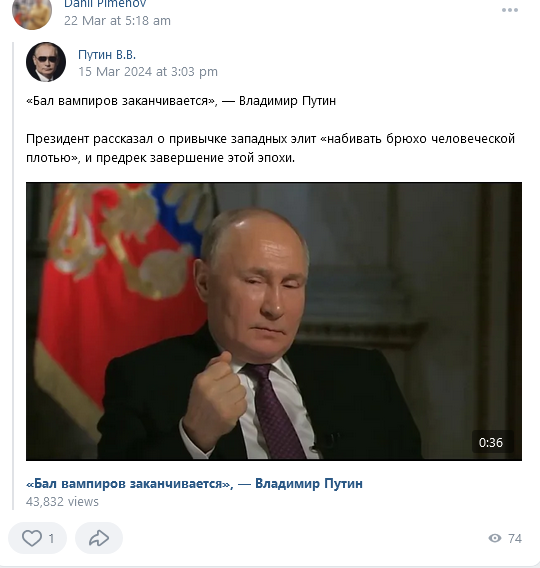Open the Путин В.В. community avatar

tap(46, 62)
